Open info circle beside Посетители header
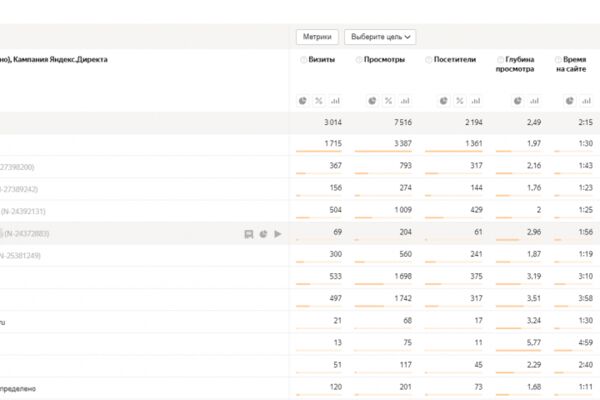The width and height of the screenshot is (600, 400). click(429, 60)
